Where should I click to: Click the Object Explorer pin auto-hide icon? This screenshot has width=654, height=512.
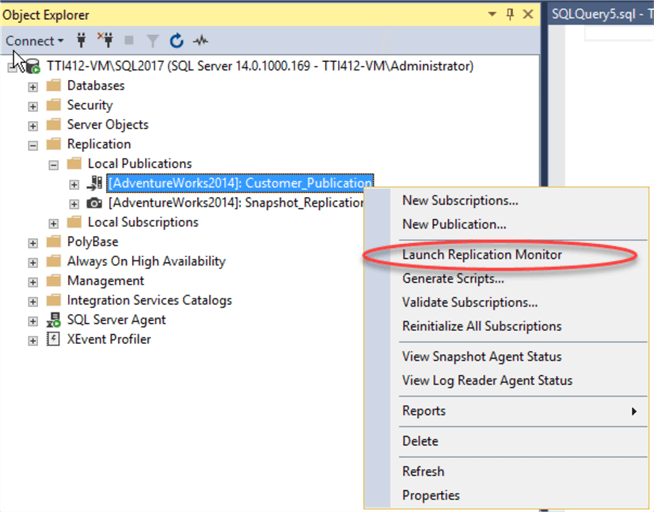pyautogui.click(x=510, y=15)
